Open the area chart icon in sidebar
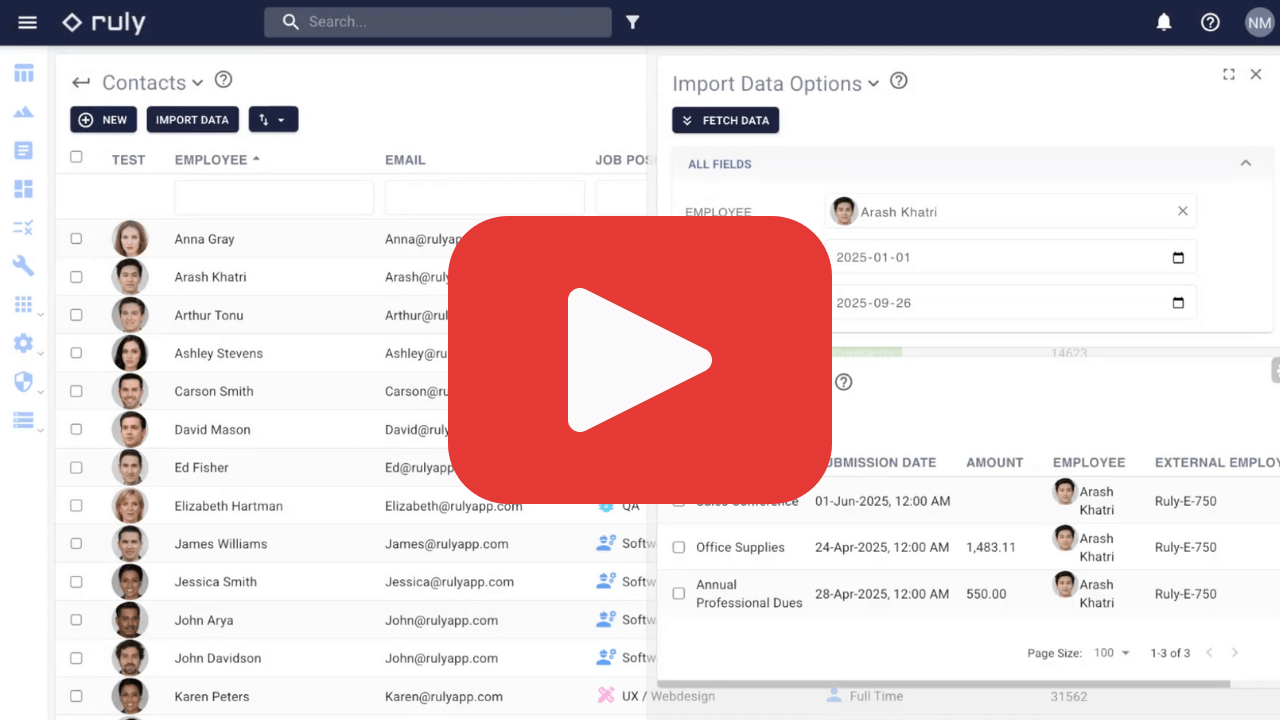 (x=23, y=112)
